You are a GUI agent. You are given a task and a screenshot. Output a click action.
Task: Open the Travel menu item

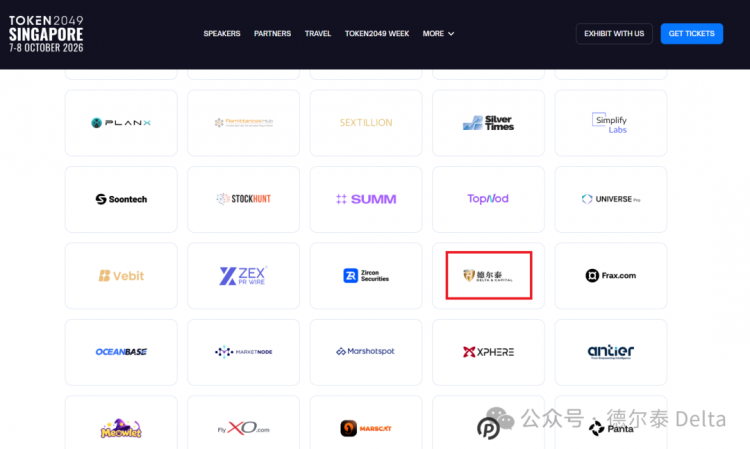(318, 33)
